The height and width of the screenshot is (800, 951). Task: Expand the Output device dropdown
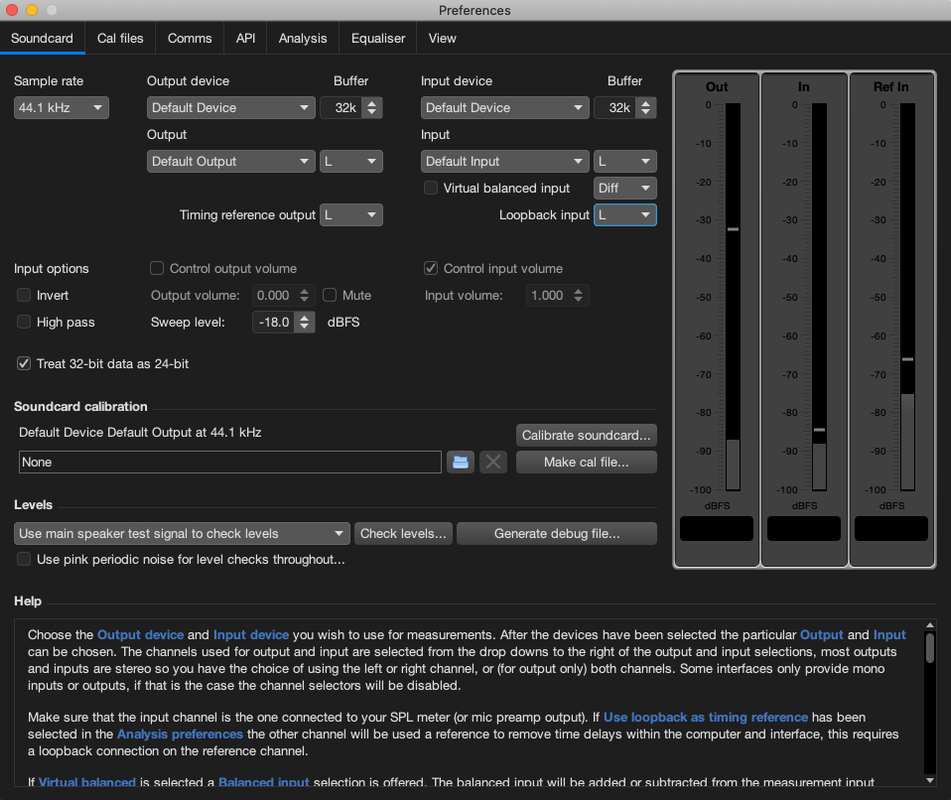[x=231, y=107]
